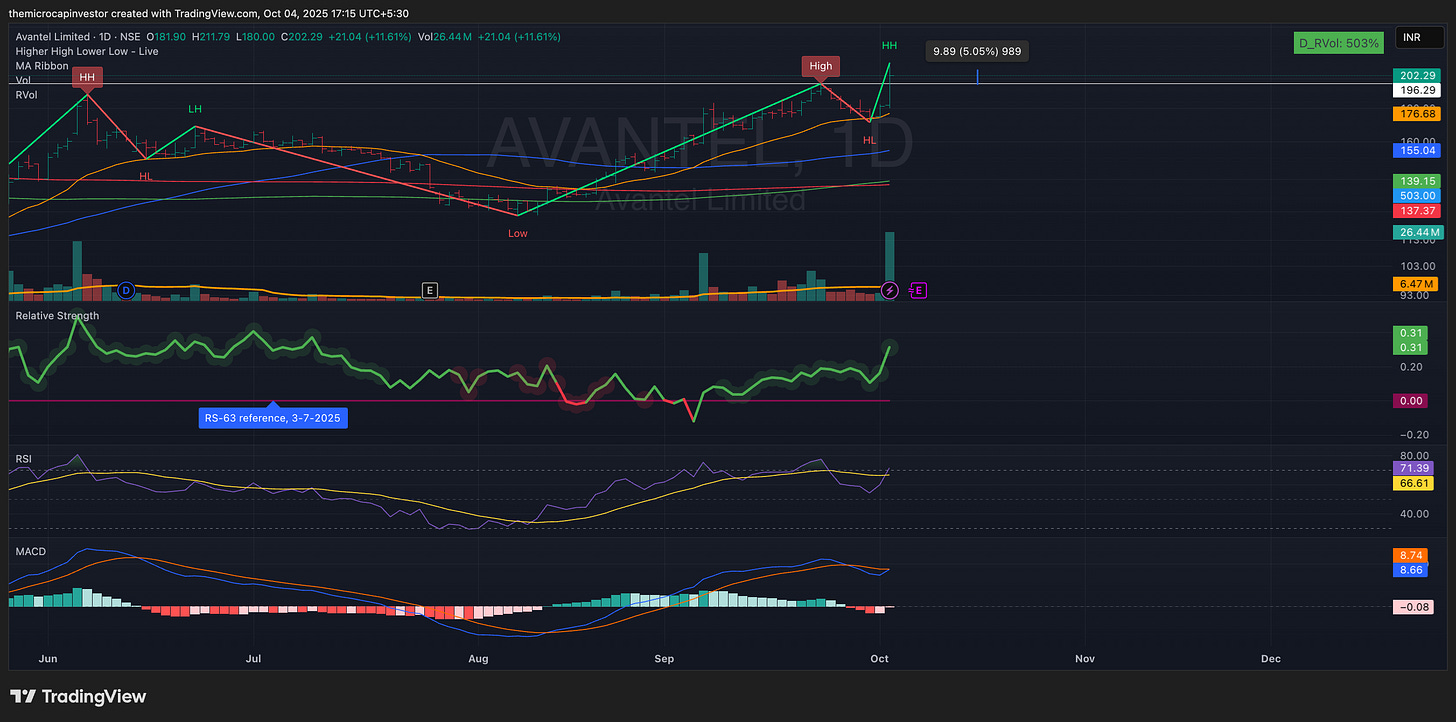Click the Nov label on time axis
Image resolution: width=1456 pixels, height=722 pixels.
pyautogui.click(x=1084, y=659)
